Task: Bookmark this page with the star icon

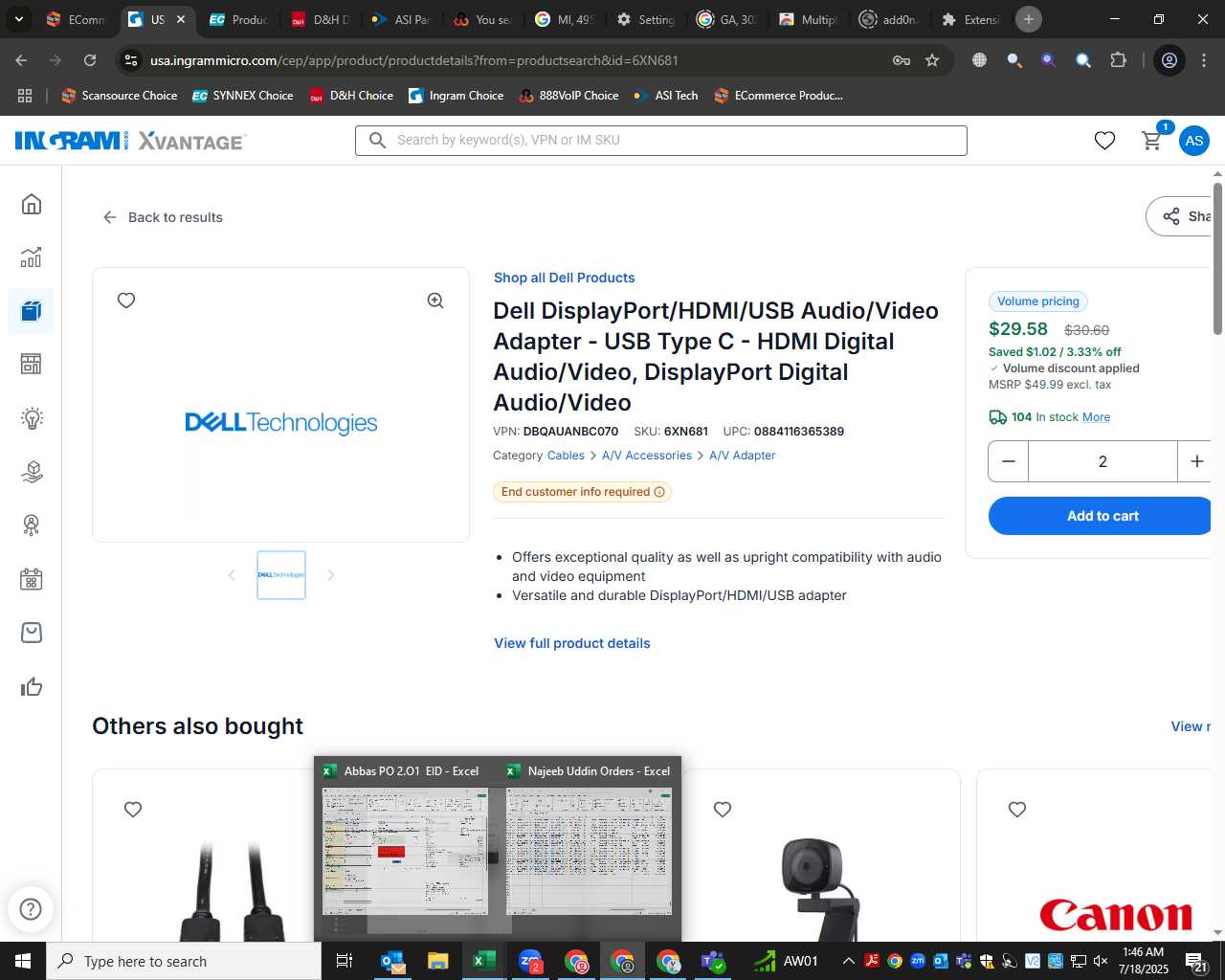Action: pyautogui.click(x=932, y=60)
